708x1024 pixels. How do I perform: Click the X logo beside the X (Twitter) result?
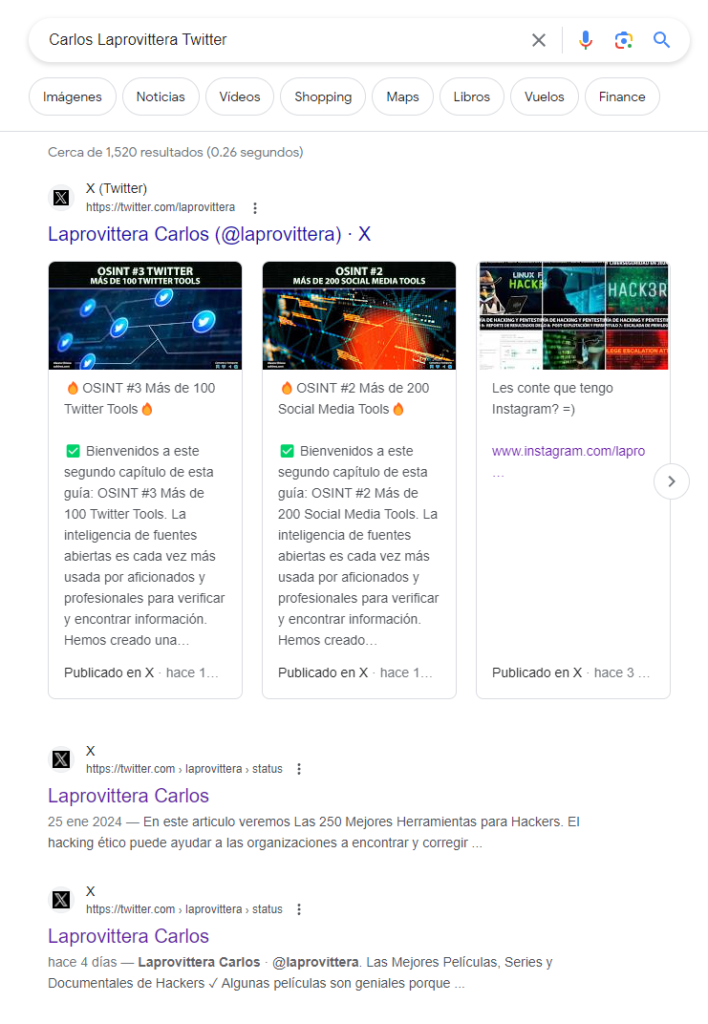click(x=61, y=197)
